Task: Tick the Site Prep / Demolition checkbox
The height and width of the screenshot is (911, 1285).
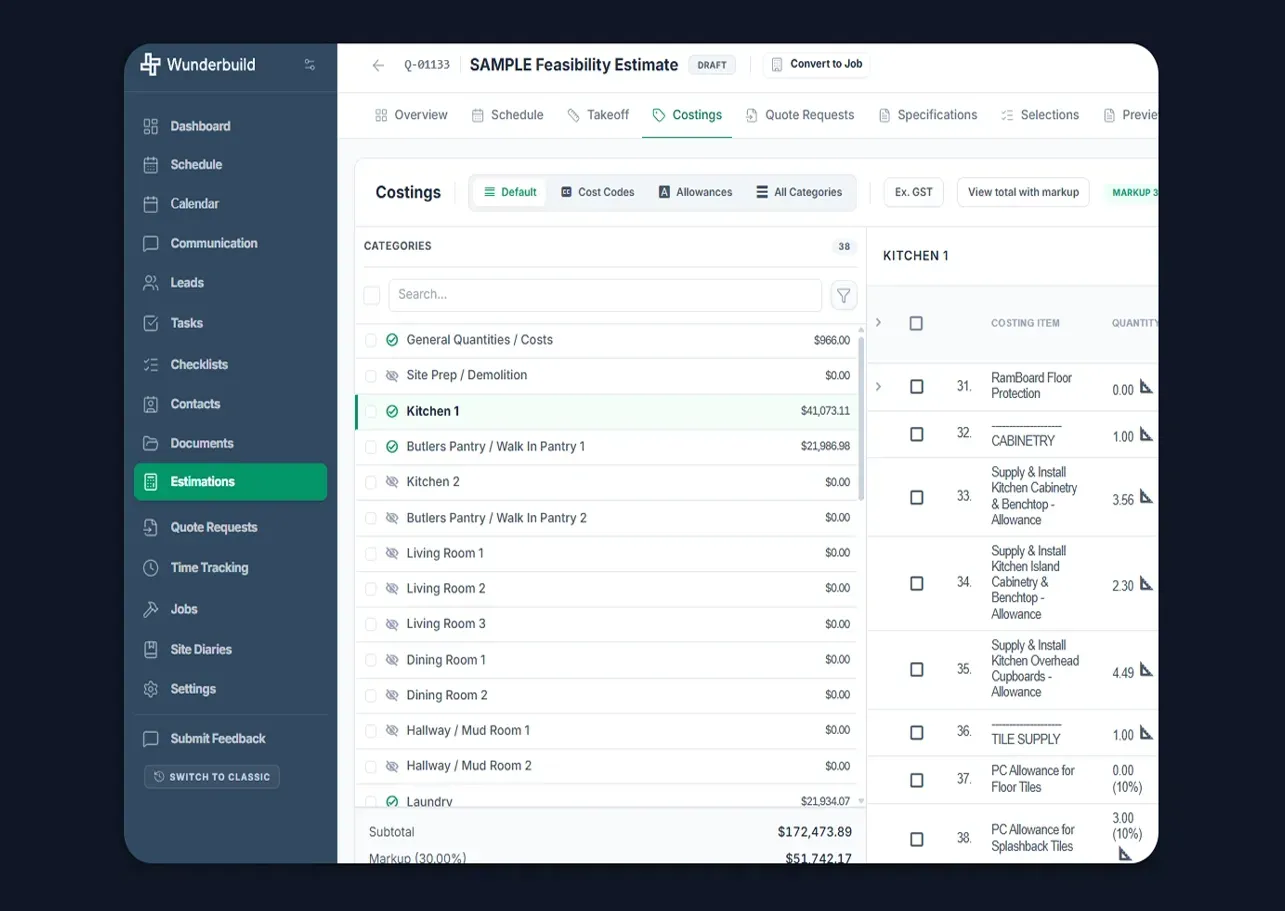Action: [x=371, y=376]
